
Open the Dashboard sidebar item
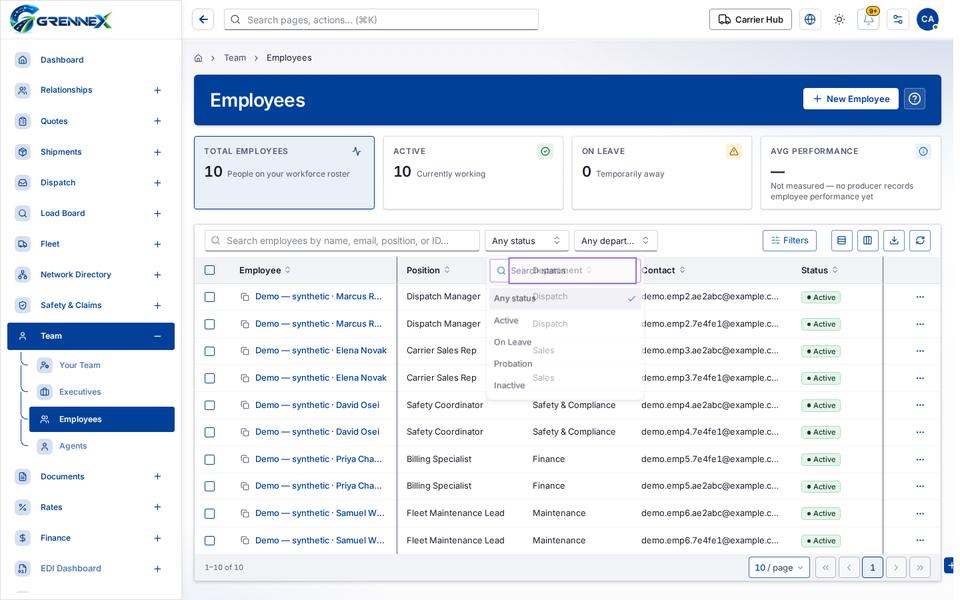point(91,60)
